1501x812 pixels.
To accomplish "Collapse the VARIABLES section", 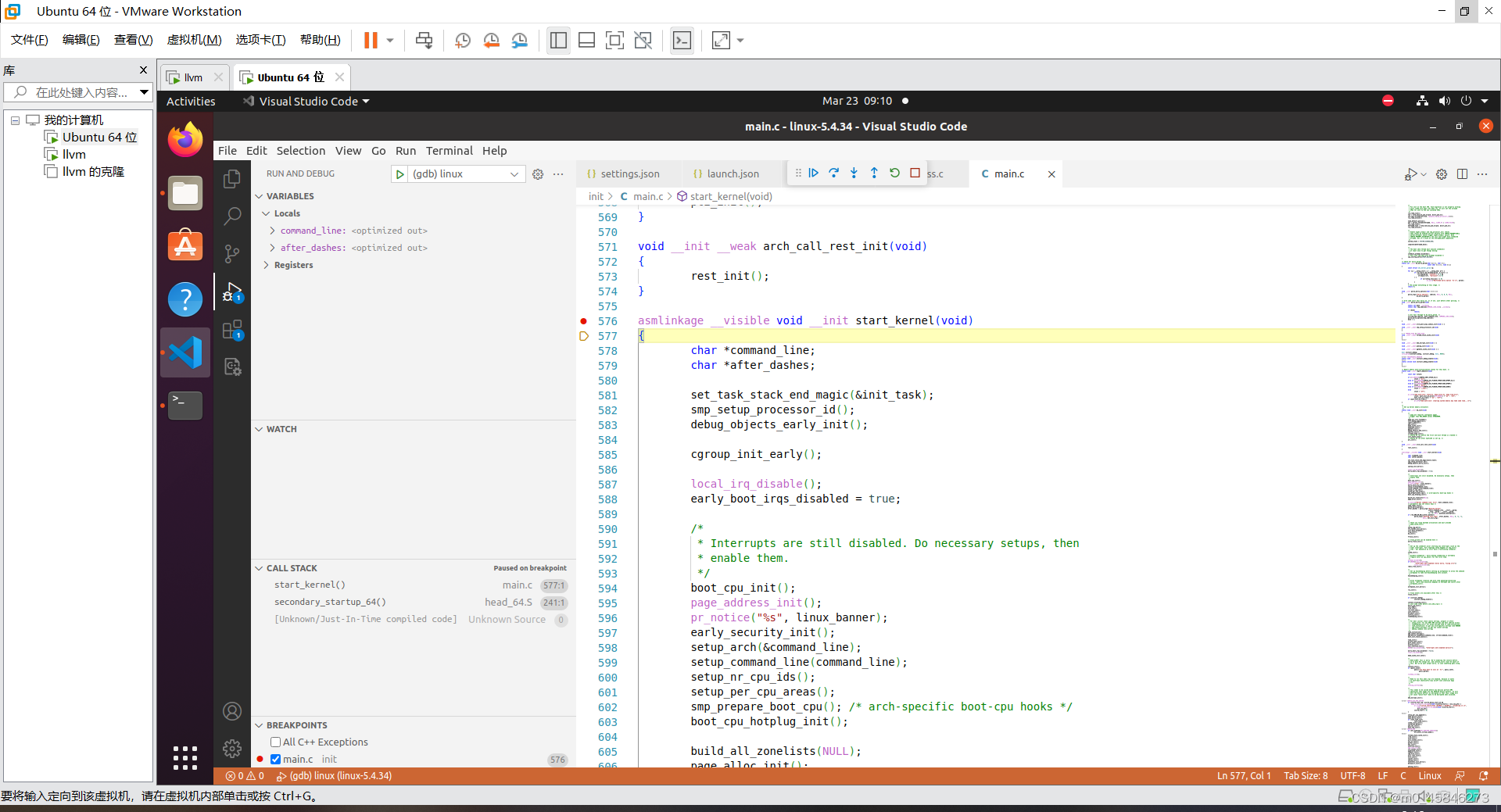I will click(x=259, y=196).
